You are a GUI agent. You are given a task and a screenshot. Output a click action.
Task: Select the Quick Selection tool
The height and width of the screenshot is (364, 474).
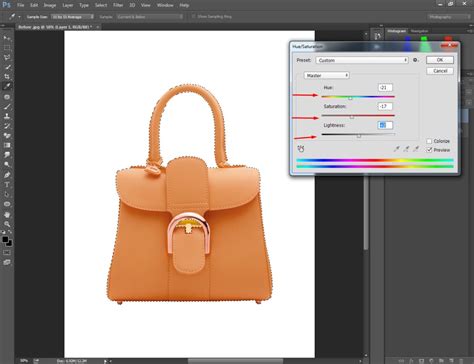7,67
